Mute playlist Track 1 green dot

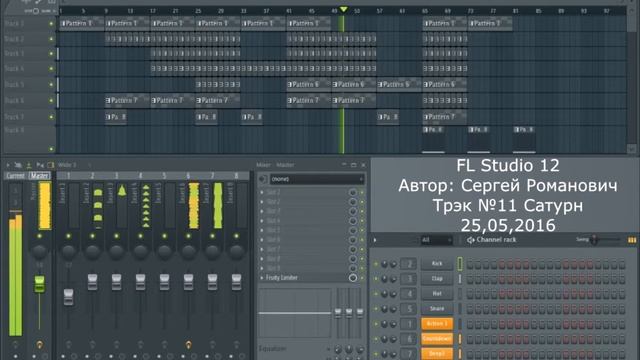51,24
